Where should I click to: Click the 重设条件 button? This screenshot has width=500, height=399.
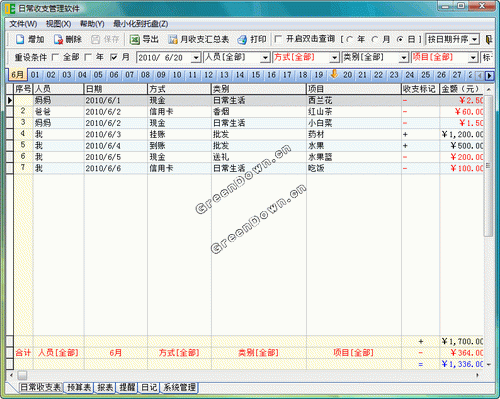31,57
